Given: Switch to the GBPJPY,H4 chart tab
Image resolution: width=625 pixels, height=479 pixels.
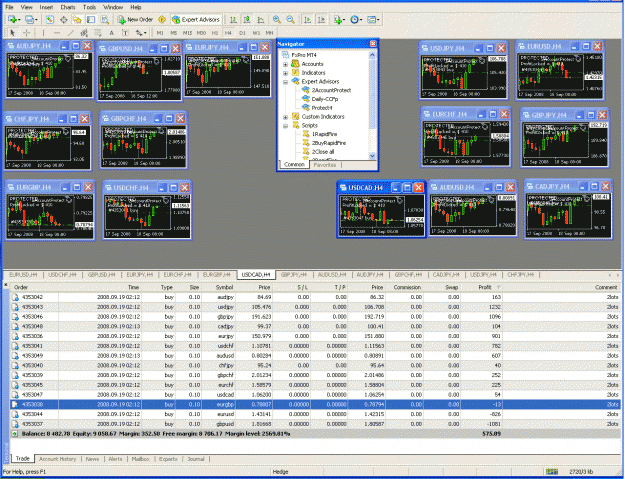Looking at the screenshot, I should pyautogui.click(x=294, y=275).
